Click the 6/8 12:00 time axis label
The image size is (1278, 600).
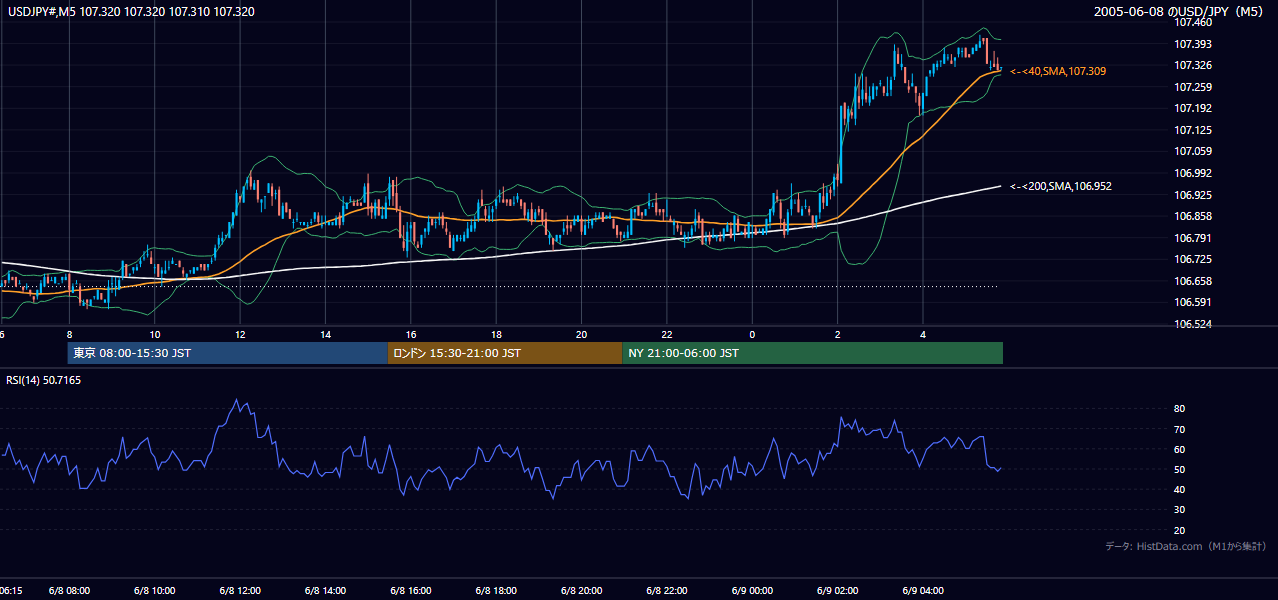click(240, 591)
